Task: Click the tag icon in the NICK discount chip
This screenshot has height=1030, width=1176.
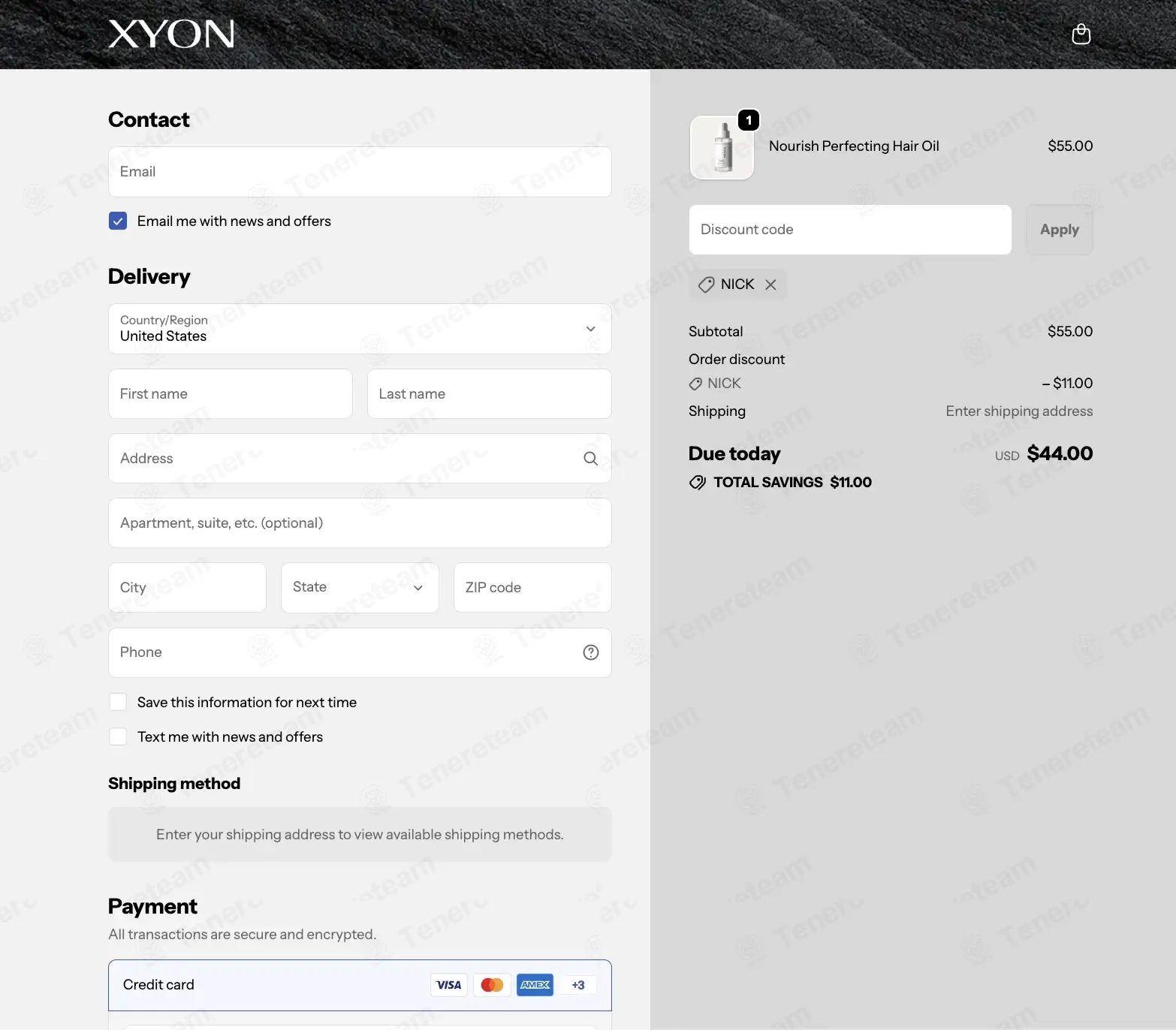Action: pyautogui.click(x=706, y=285)
